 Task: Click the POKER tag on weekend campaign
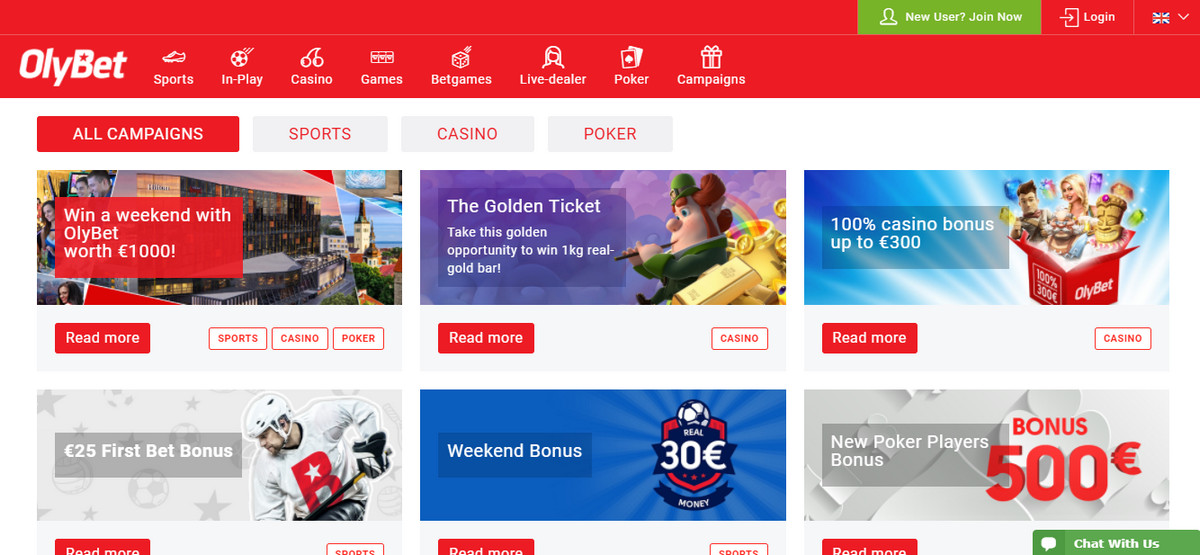click(358, 339)
